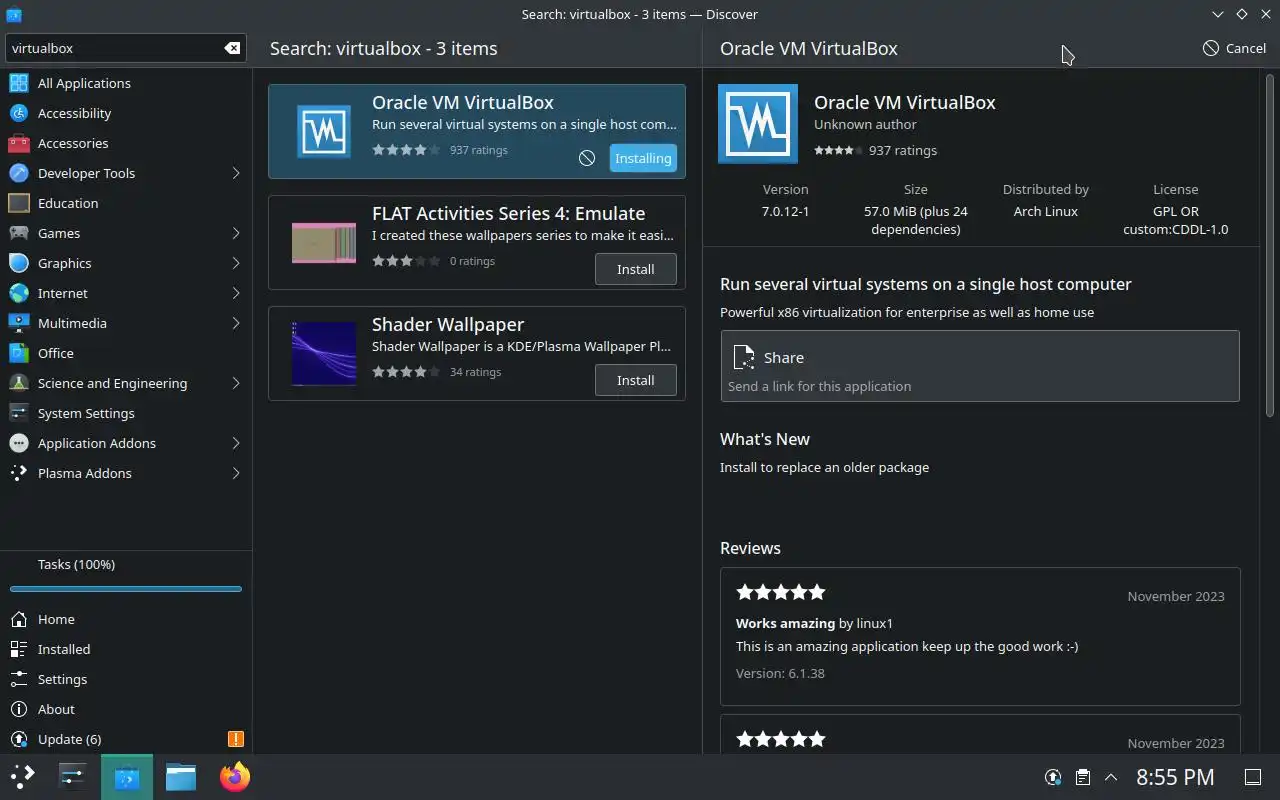The image size is (1280, 800).
Task: Click the Update warning badge icon
Action: [236, 739]
